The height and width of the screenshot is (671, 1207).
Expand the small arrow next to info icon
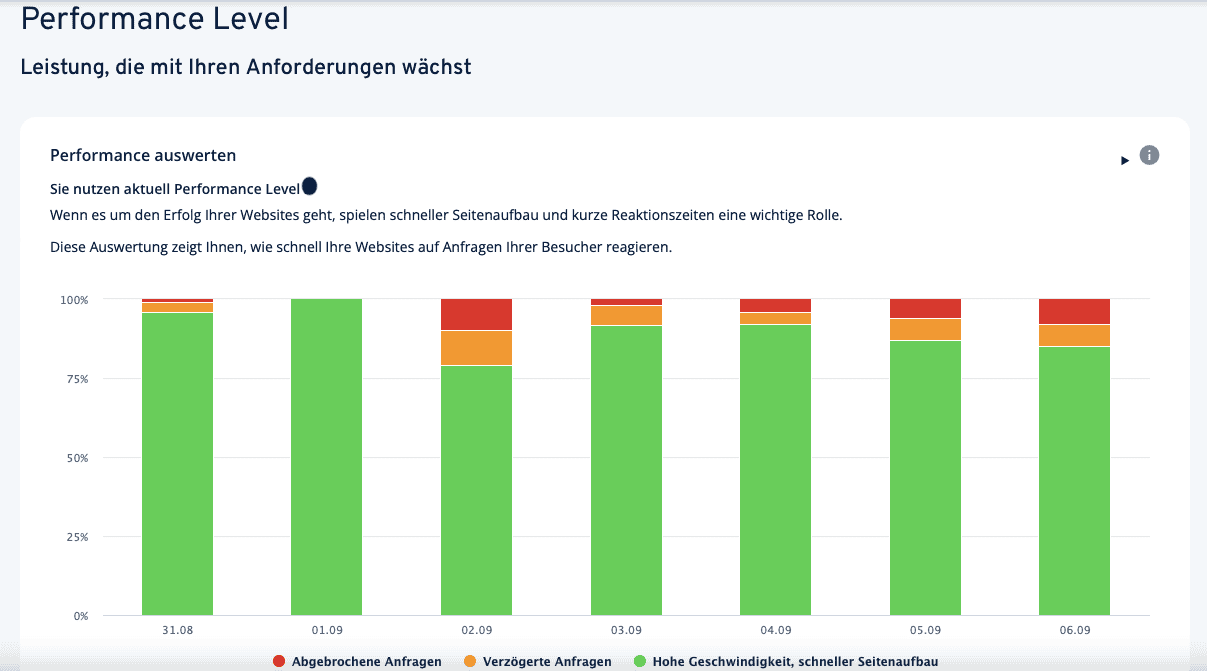tap(1125, 160)
